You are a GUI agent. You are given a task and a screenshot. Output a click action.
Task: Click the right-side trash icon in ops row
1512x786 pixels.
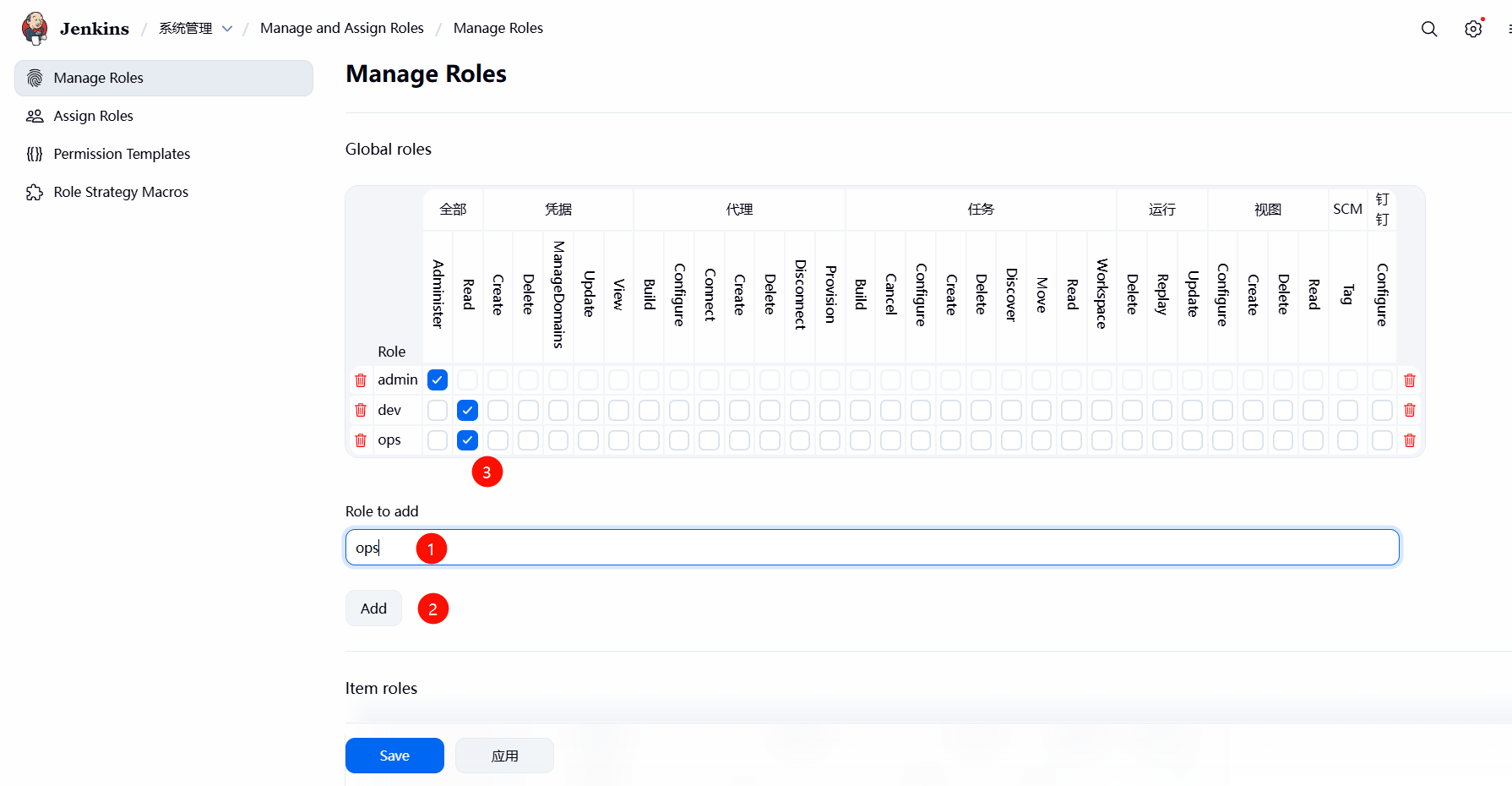1409,440
